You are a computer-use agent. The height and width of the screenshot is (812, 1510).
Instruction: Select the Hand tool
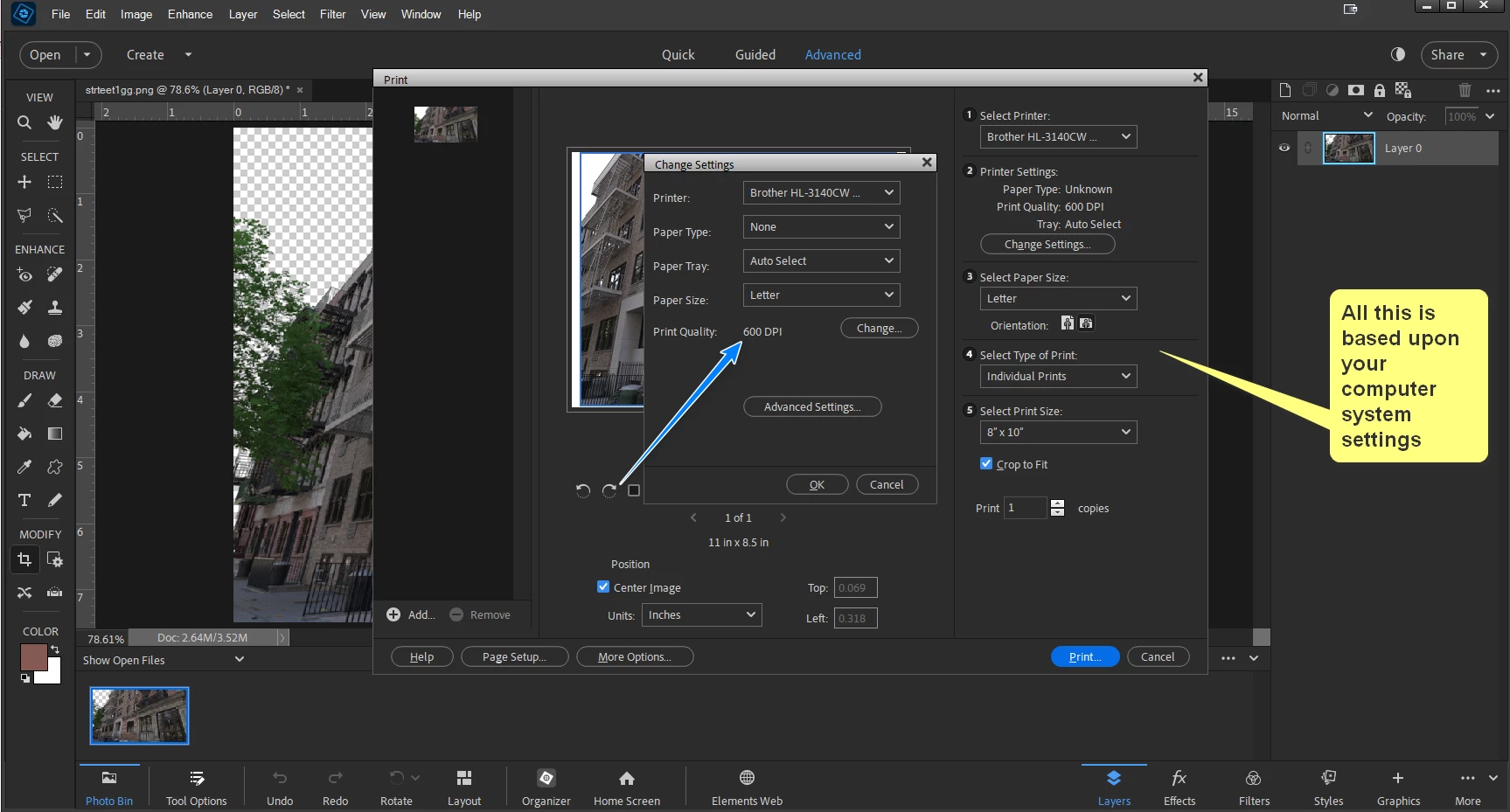[x=55, y=122]
